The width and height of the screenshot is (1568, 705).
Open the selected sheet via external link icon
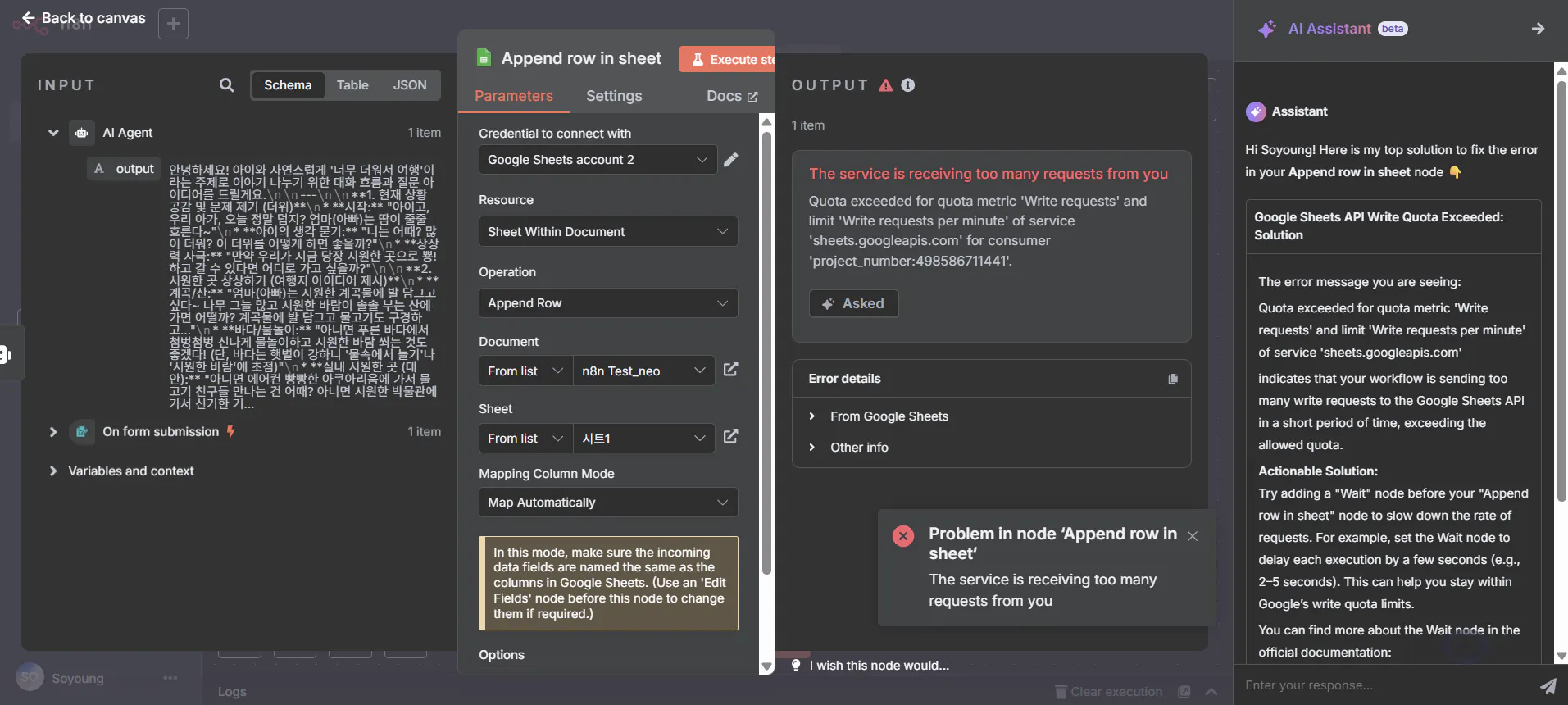tap(730, 438)
